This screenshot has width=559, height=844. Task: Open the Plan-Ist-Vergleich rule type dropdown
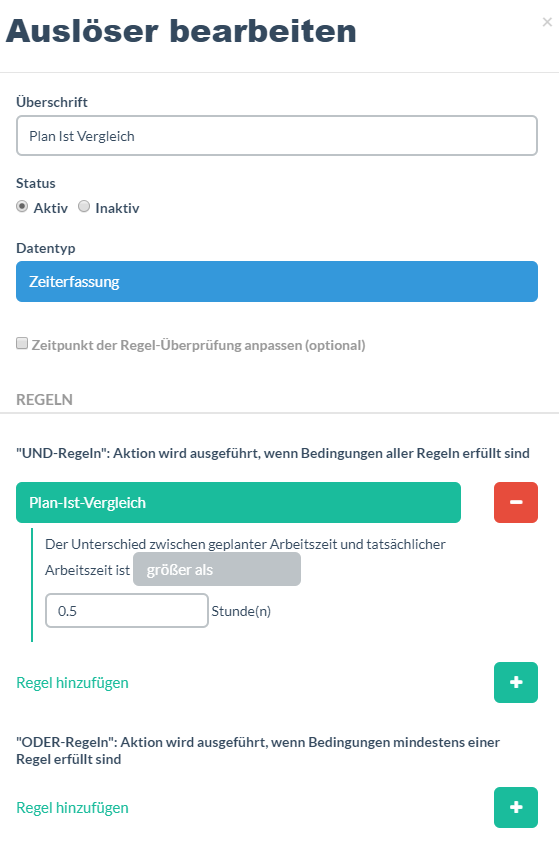238,502
